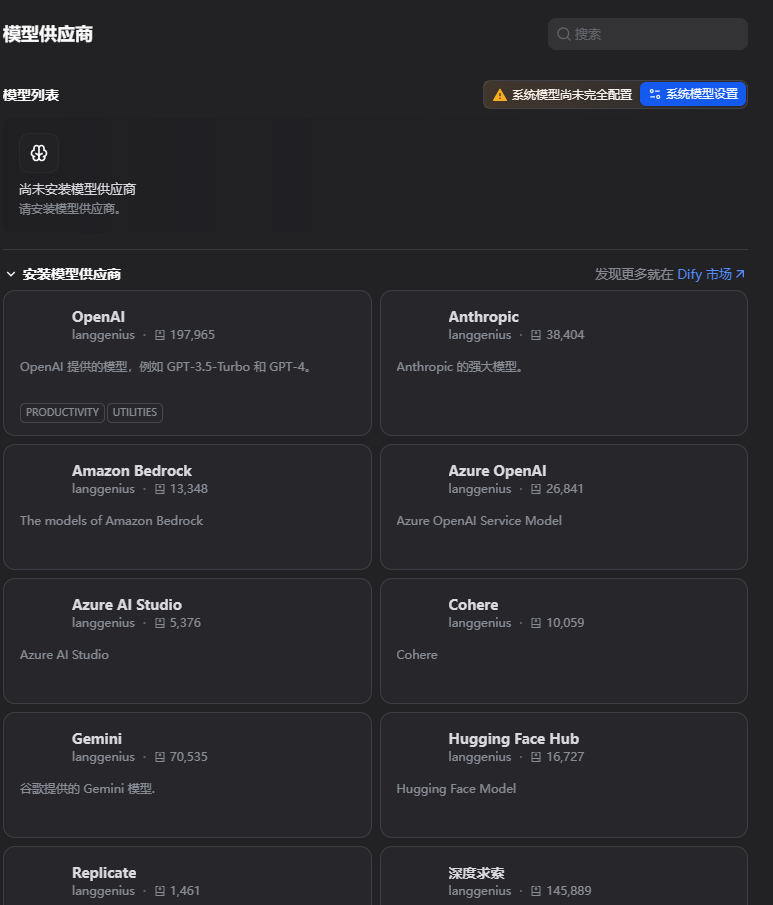The width and height of the screenshot is (773, 905).
Task: Open the Azure OpenAI provider card
Action: tap(563, 507)
